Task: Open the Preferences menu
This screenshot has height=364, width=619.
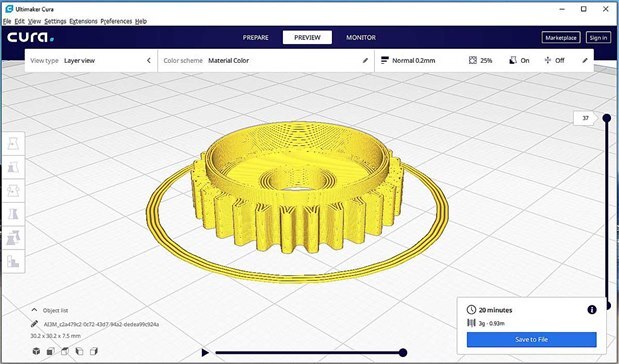Action: 116,21
